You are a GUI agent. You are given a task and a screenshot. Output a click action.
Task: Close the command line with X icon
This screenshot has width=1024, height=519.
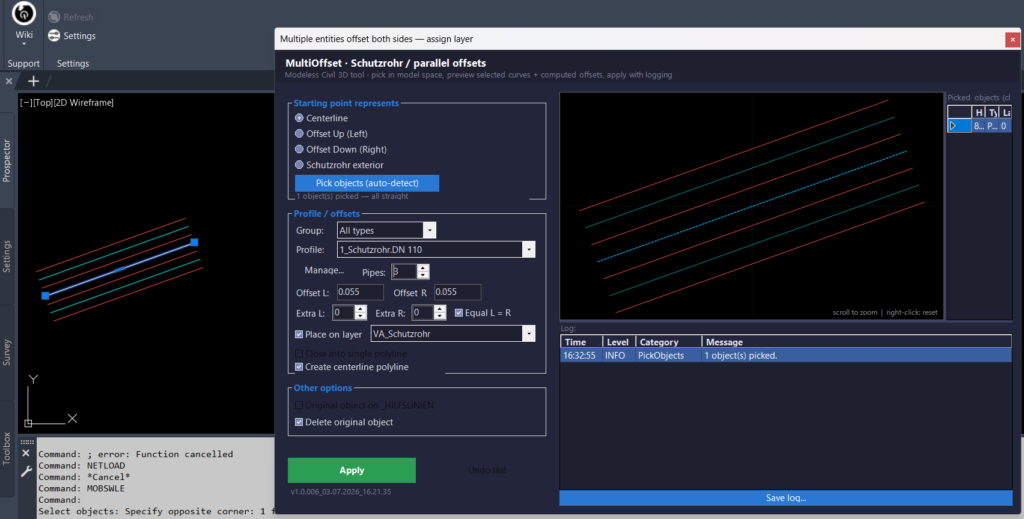point(25,453)
